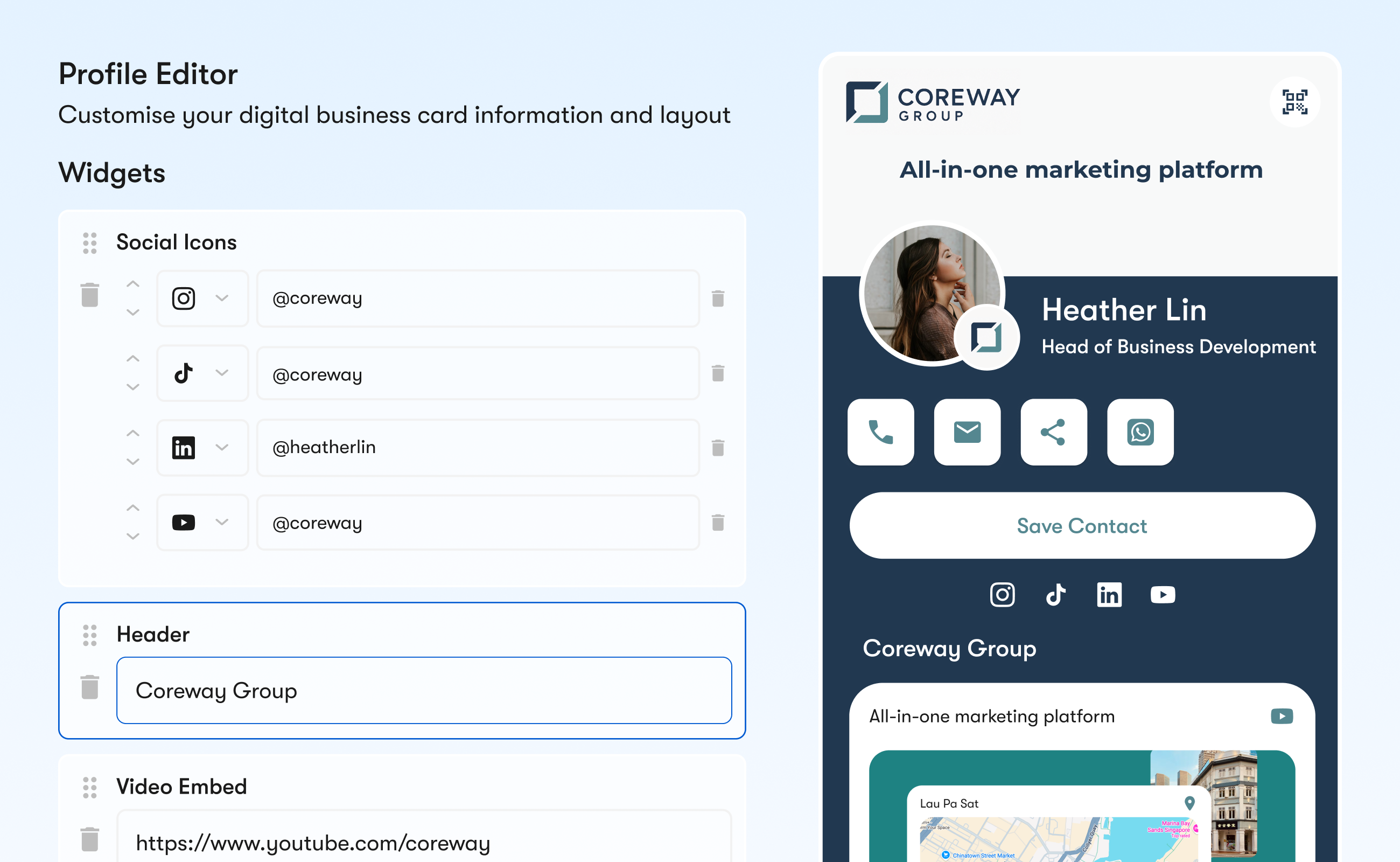Viewport: 1400px width, 862px height.
Task: Click the 'Coreway Group' header in preview
Action: (x=950, y=649)
